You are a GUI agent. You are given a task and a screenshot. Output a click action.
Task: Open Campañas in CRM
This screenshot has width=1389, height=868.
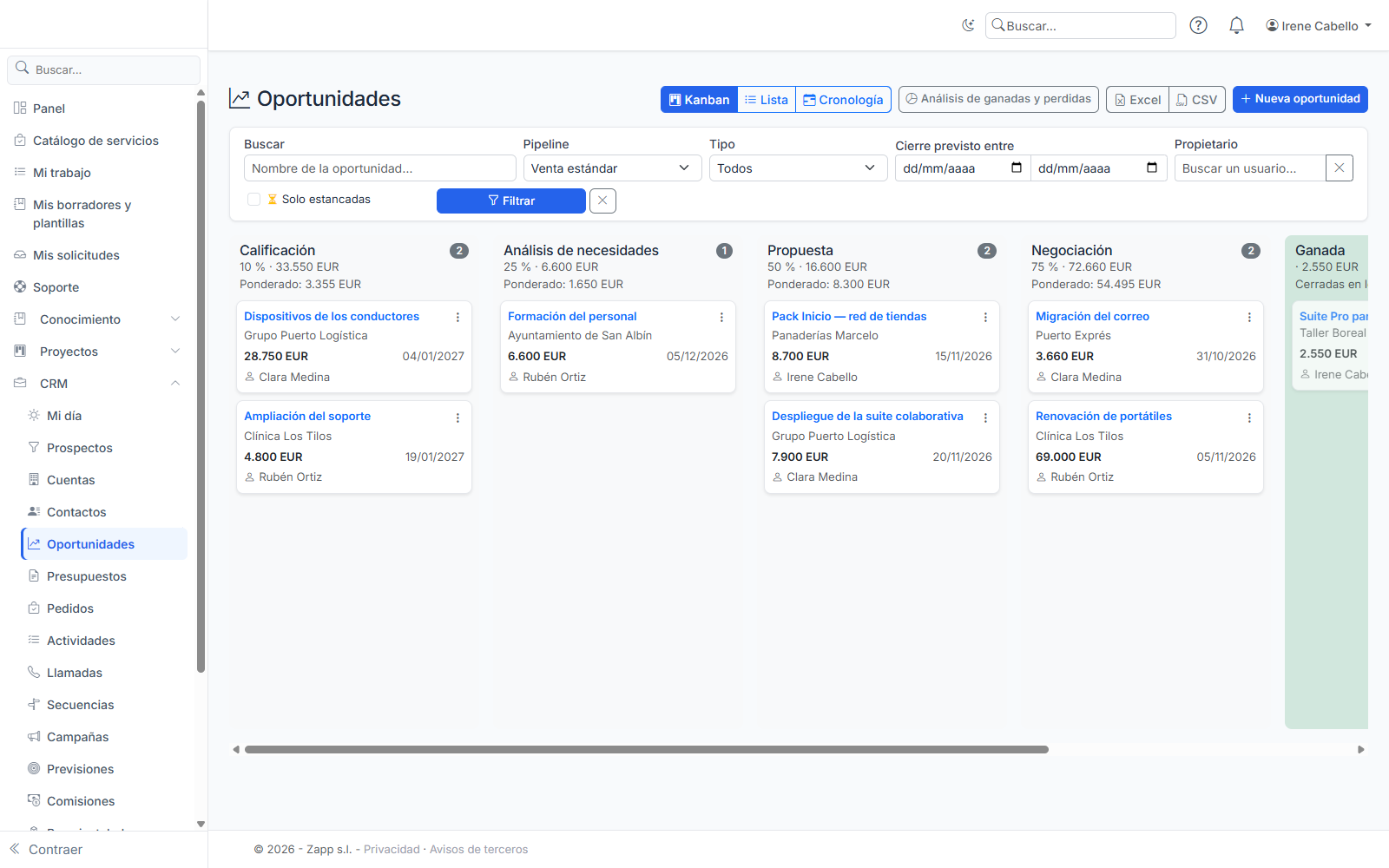(x=104, y=737)
